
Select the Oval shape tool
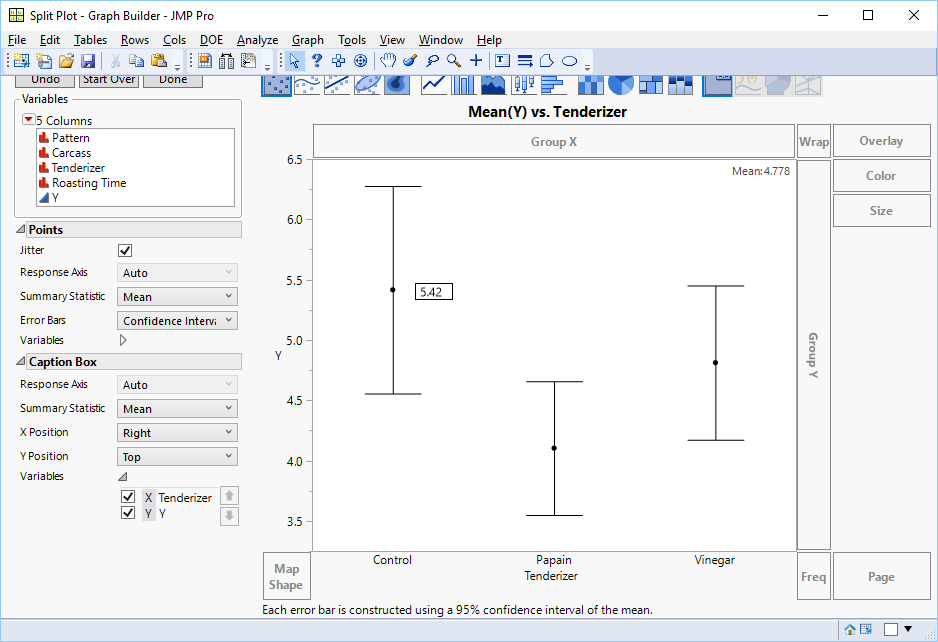570,60
